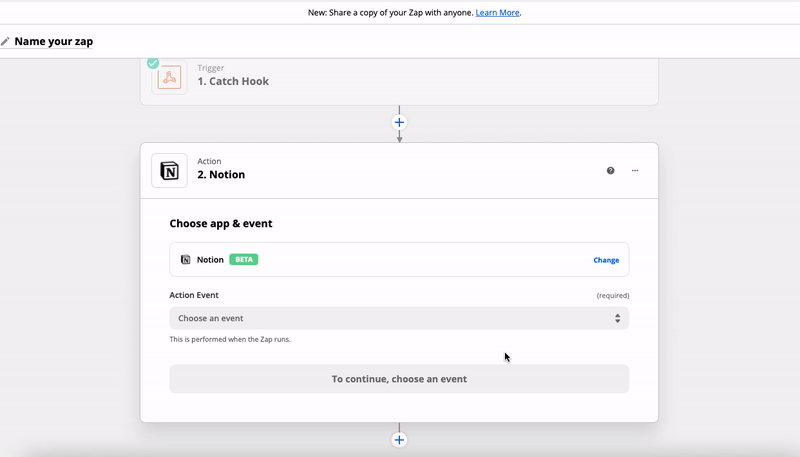This screenshot has height=457, width=800.
Task: Click the Webhooks icon on Catch Hook trigger
Action: [x=169, y=78]
